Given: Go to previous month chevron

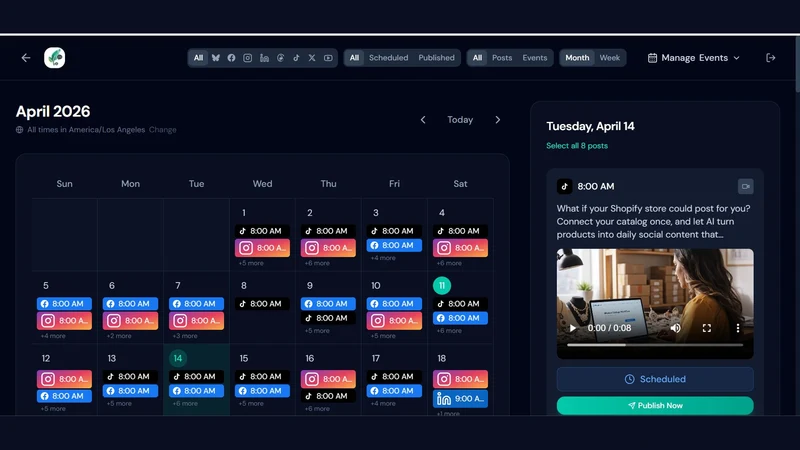Looking at the screenshot, I should coord(423,119).
